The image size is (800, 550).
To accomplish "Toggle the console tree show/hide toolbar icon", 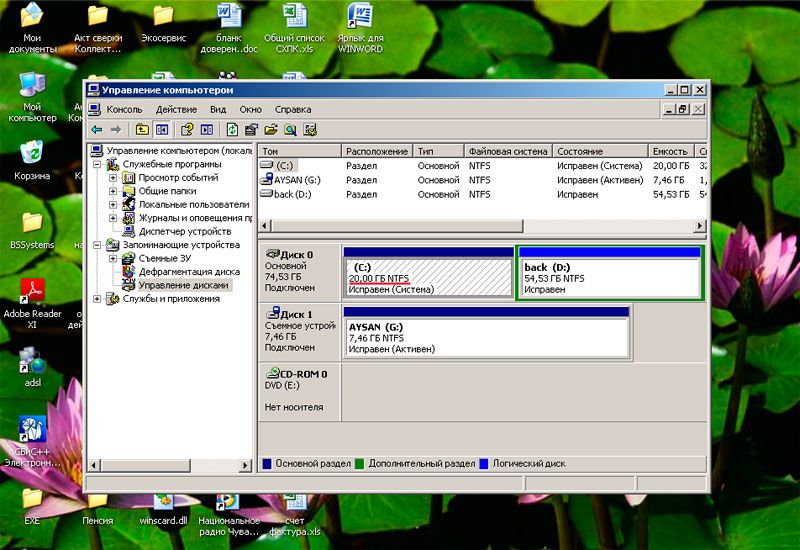I will [x=161, y=129].
